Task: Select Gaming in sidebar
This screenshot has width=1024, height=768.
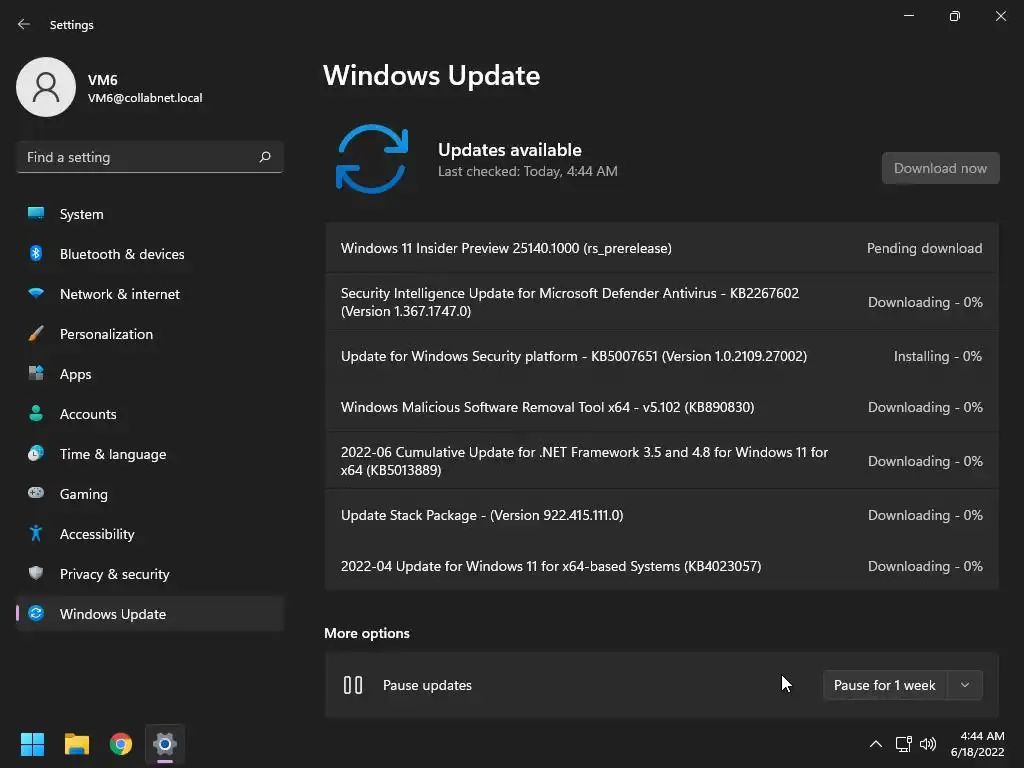Action: click(x=150, y=494)
